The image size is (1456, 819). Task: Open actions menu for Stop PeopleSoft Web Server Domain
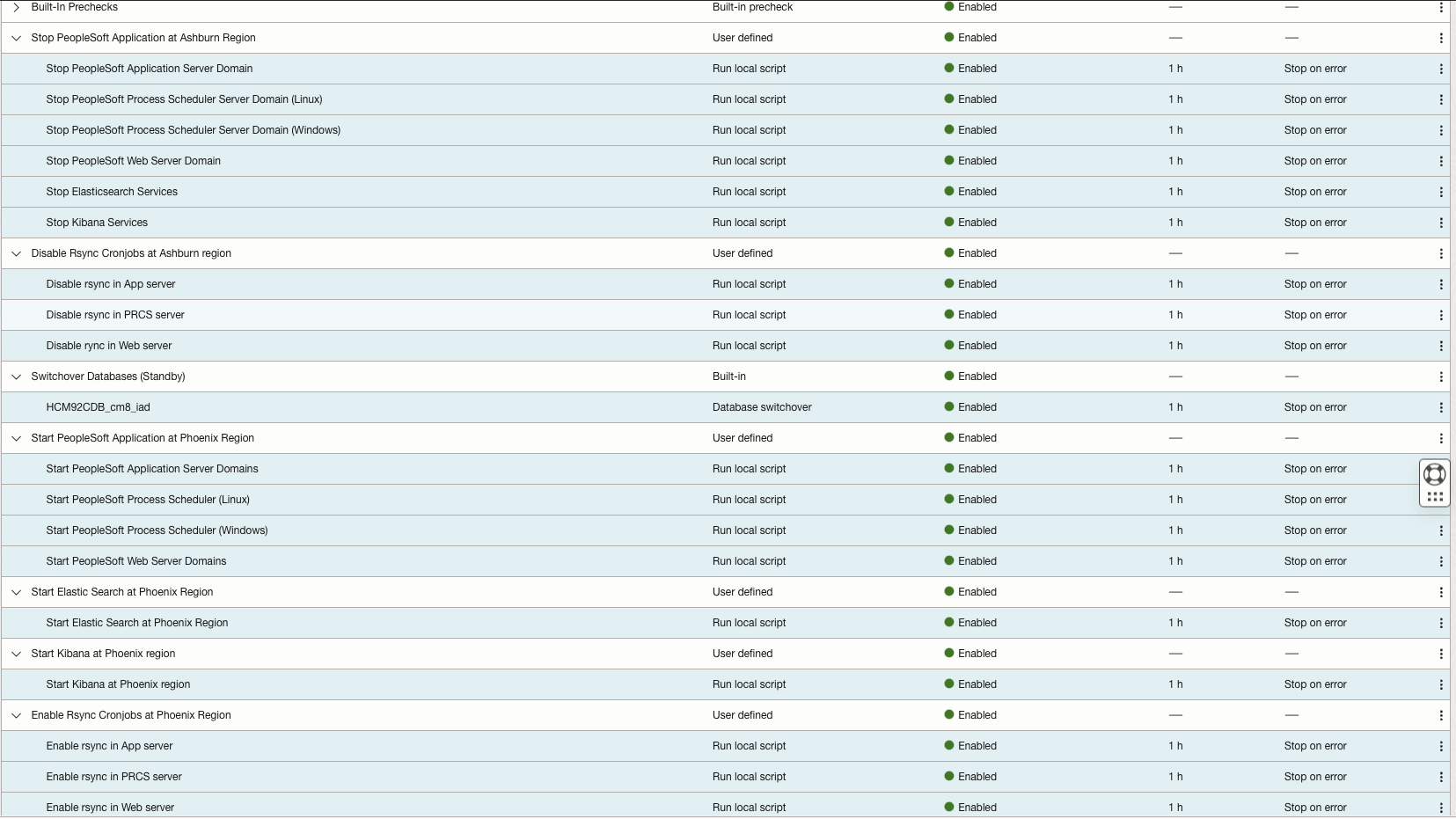(1441, 161)
